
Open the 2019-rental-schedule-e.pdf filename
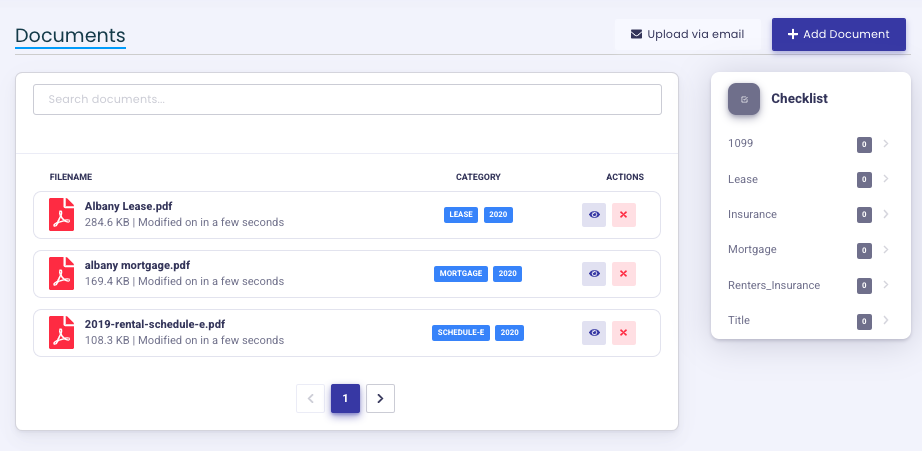tap(155, 324)
